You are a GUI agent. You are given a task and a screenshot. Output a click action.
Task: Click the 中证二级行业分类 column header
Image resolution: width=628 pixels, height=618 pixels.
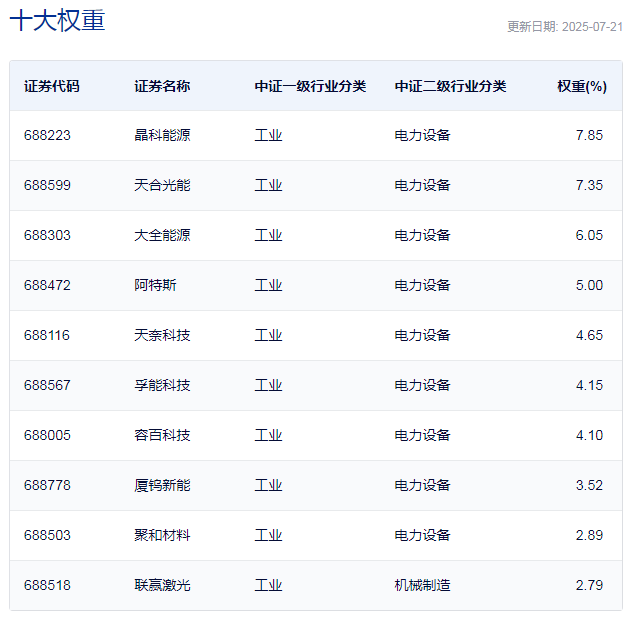(450, 86)
